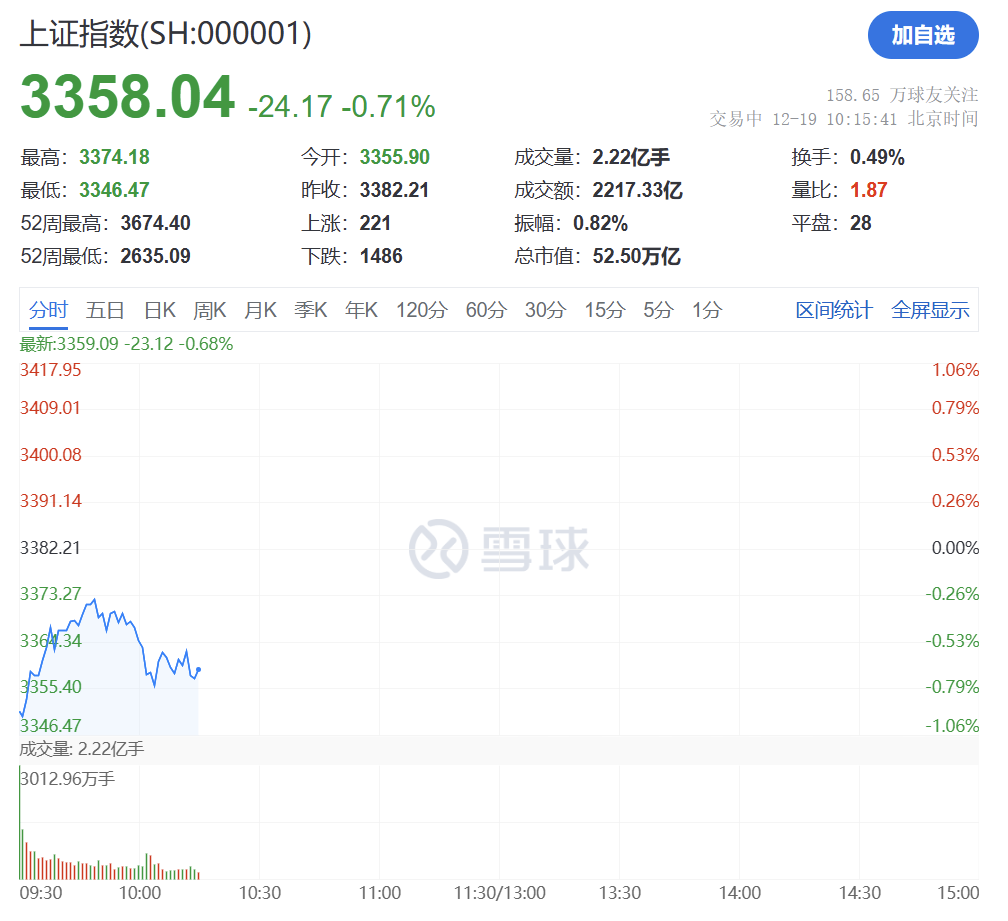
Task: Open 区间统计 range statistics
Action: [x=834, y=310]
